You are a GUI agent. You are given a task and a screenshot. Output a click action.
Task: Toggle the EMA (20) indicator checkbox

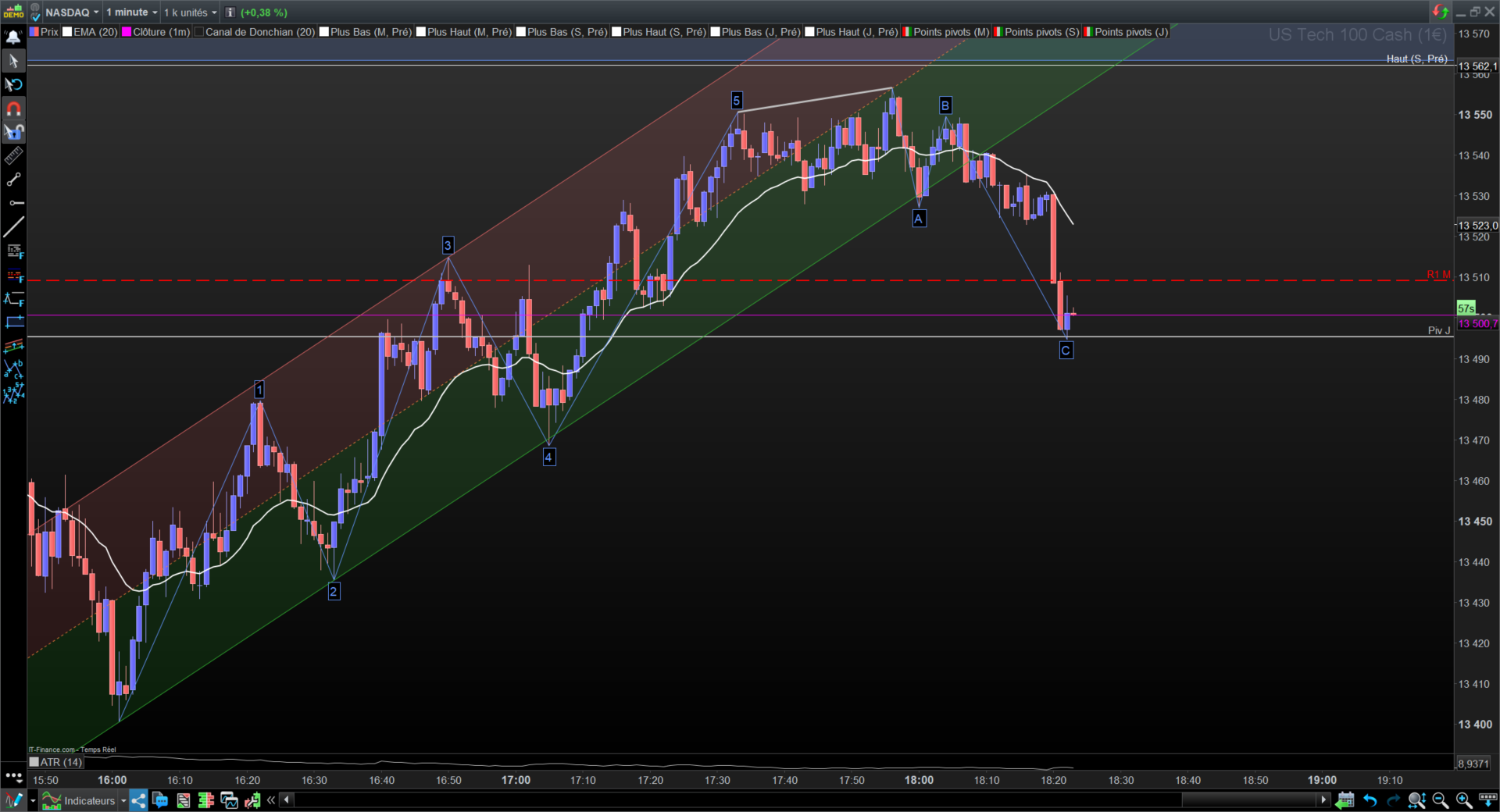tap(67, 32)
